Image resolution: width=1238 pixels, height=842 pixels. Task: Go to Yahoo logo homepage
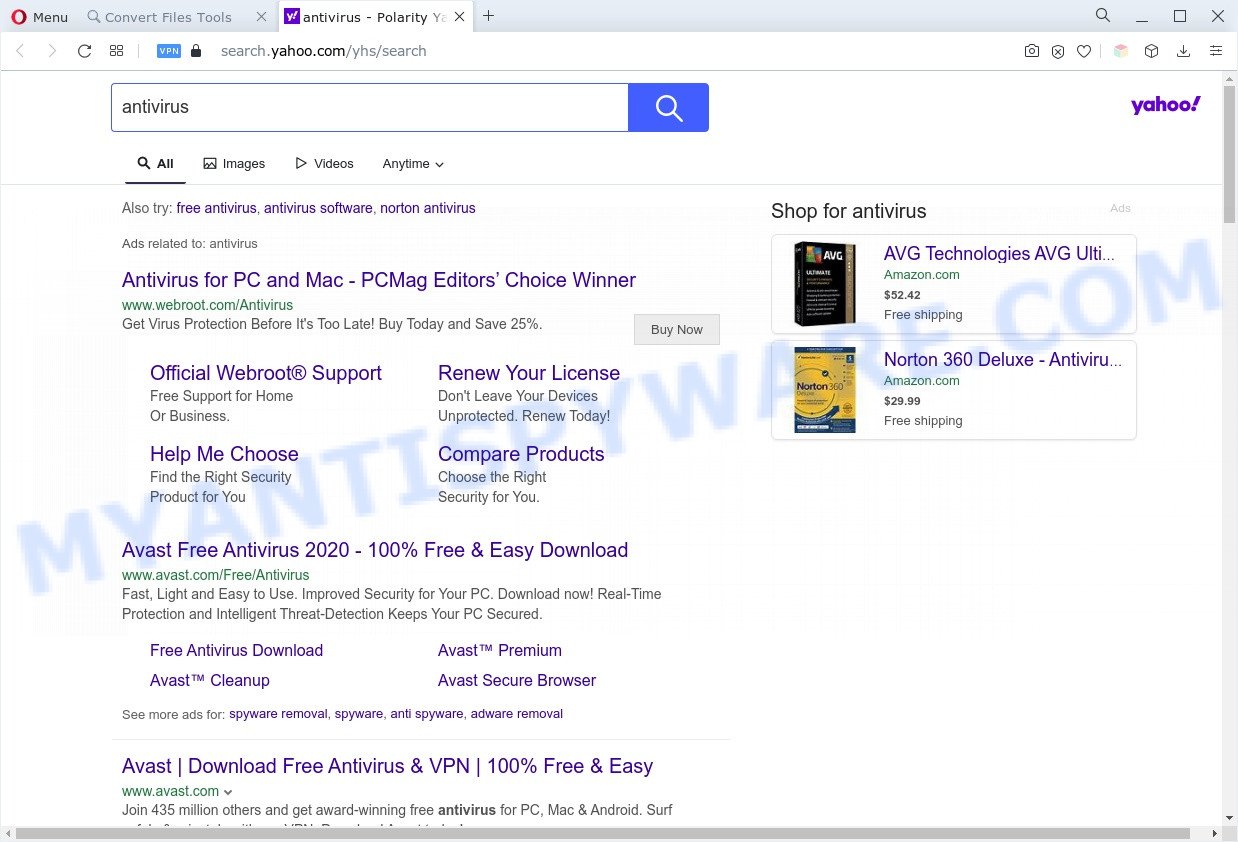(1166, 105)
